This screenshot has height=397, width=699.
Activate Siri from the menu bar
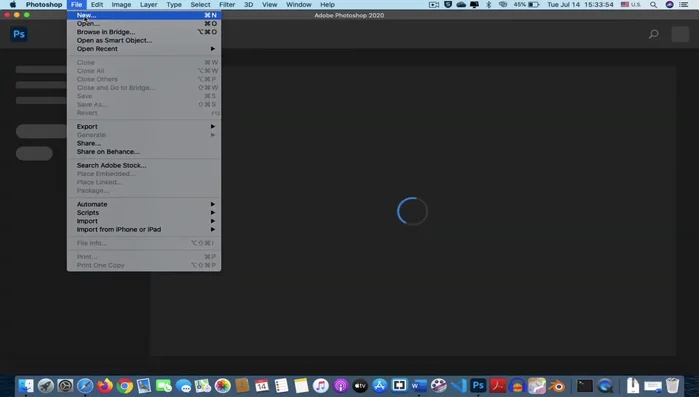pos(670,4)
